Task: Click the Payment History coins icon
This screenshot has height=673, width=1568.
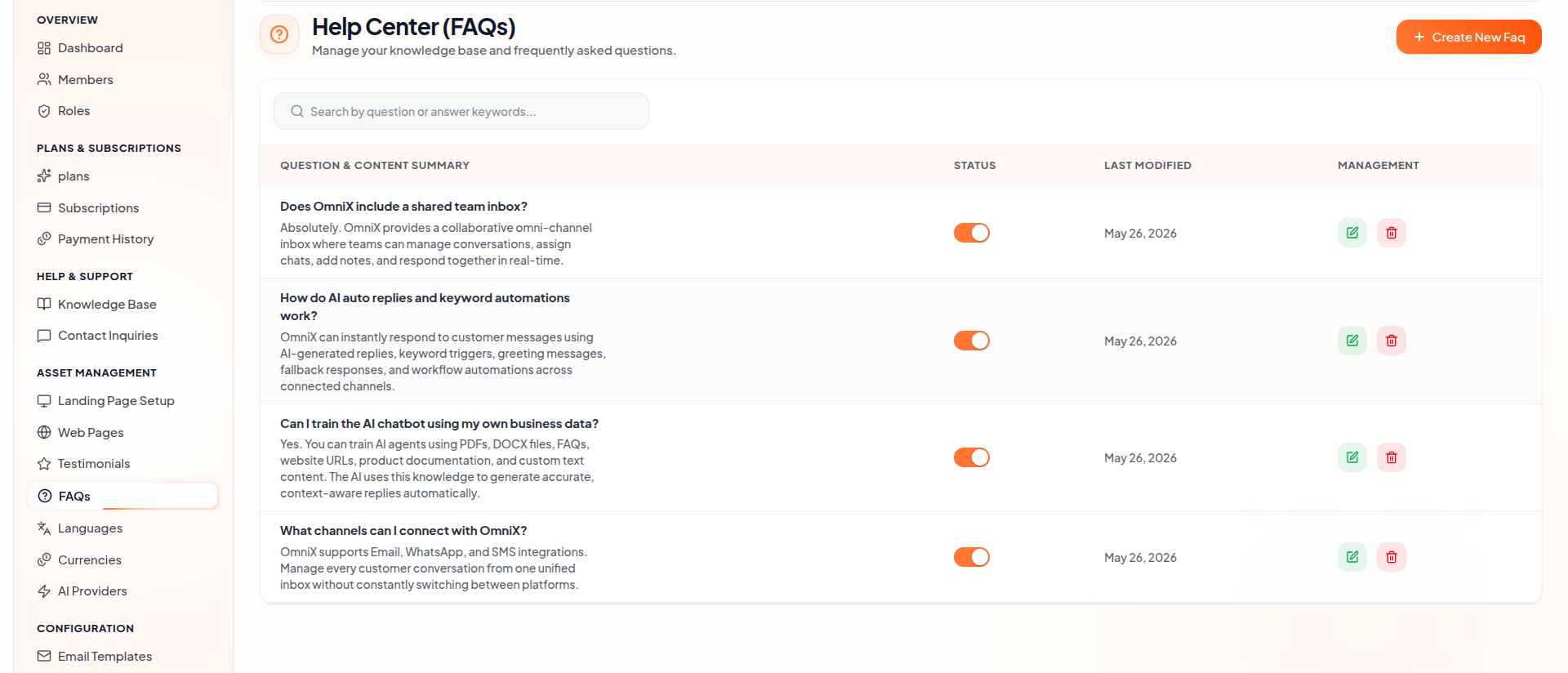Action: [x=44, y=239]
